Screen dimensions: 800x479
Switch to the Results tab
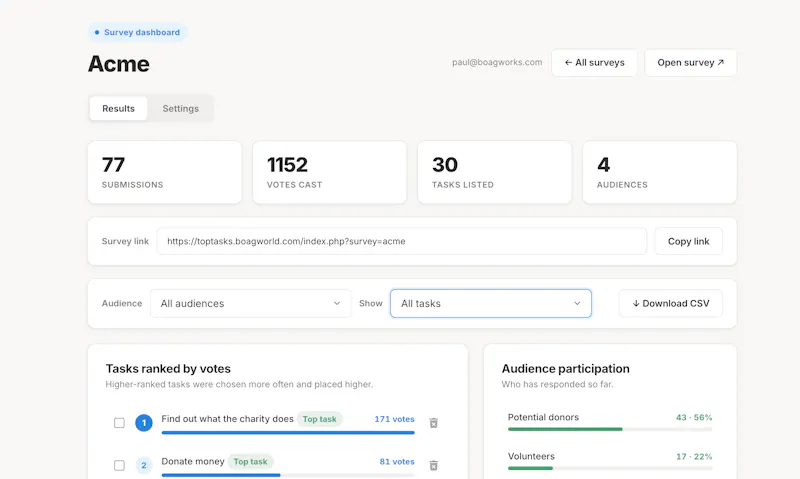click(118, 109)
